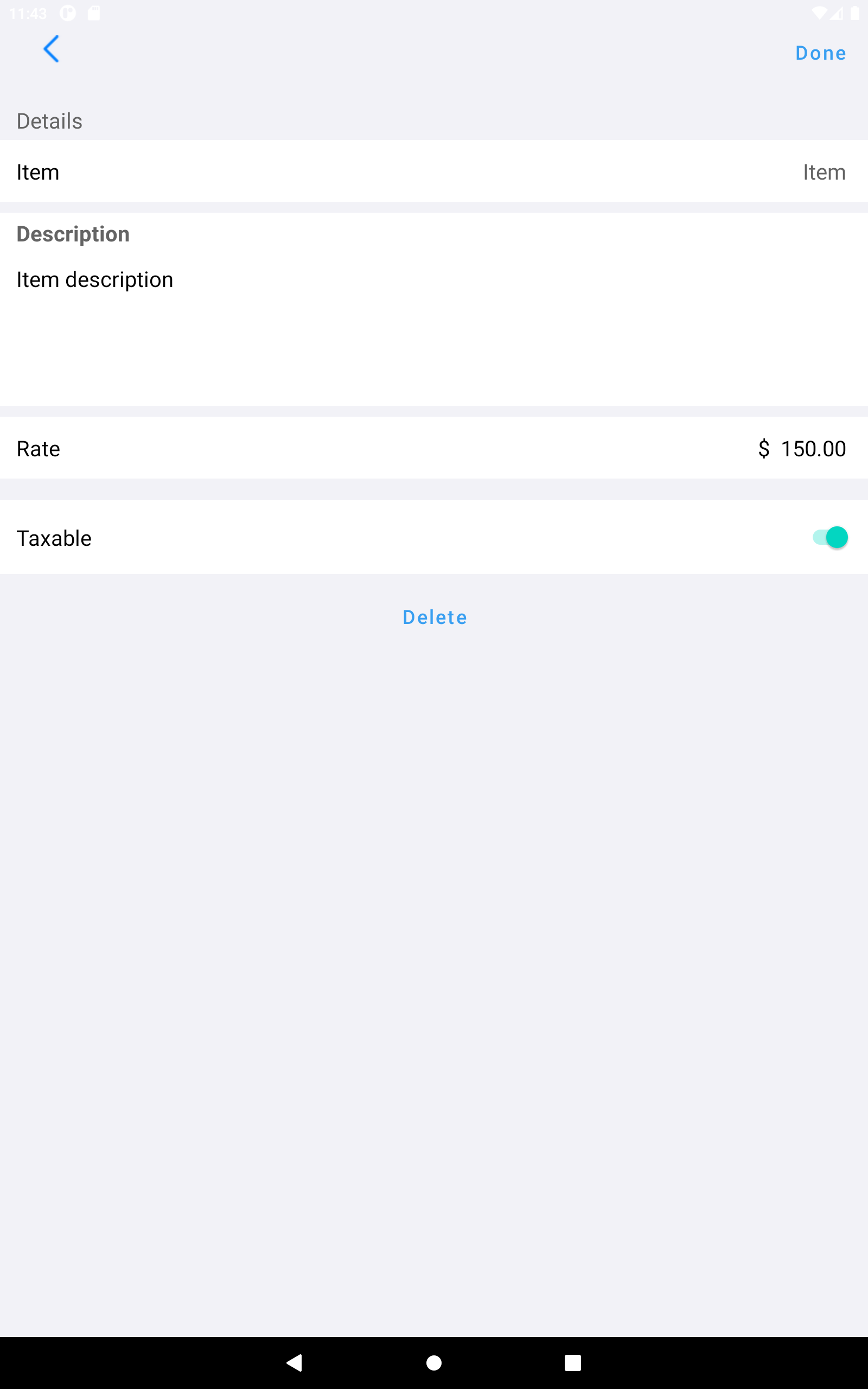Tap the cellular signal icon

tap(837, 13)
